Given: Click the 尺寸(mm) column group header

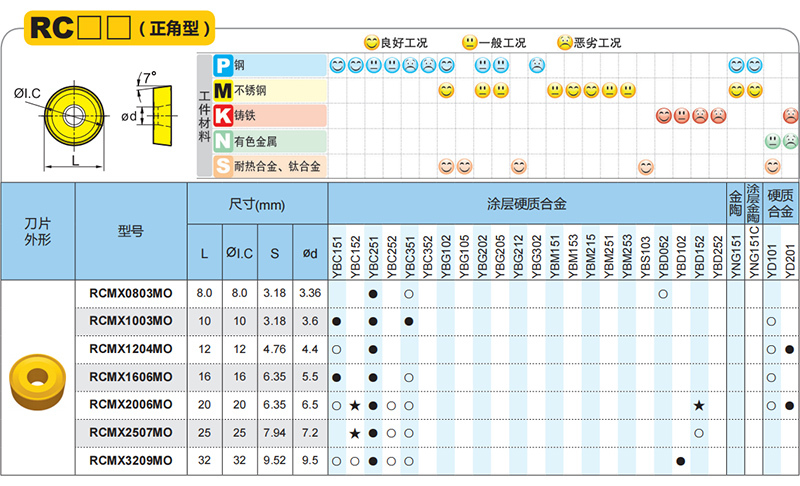Looking at the screenshot, I should coord(257,204).
